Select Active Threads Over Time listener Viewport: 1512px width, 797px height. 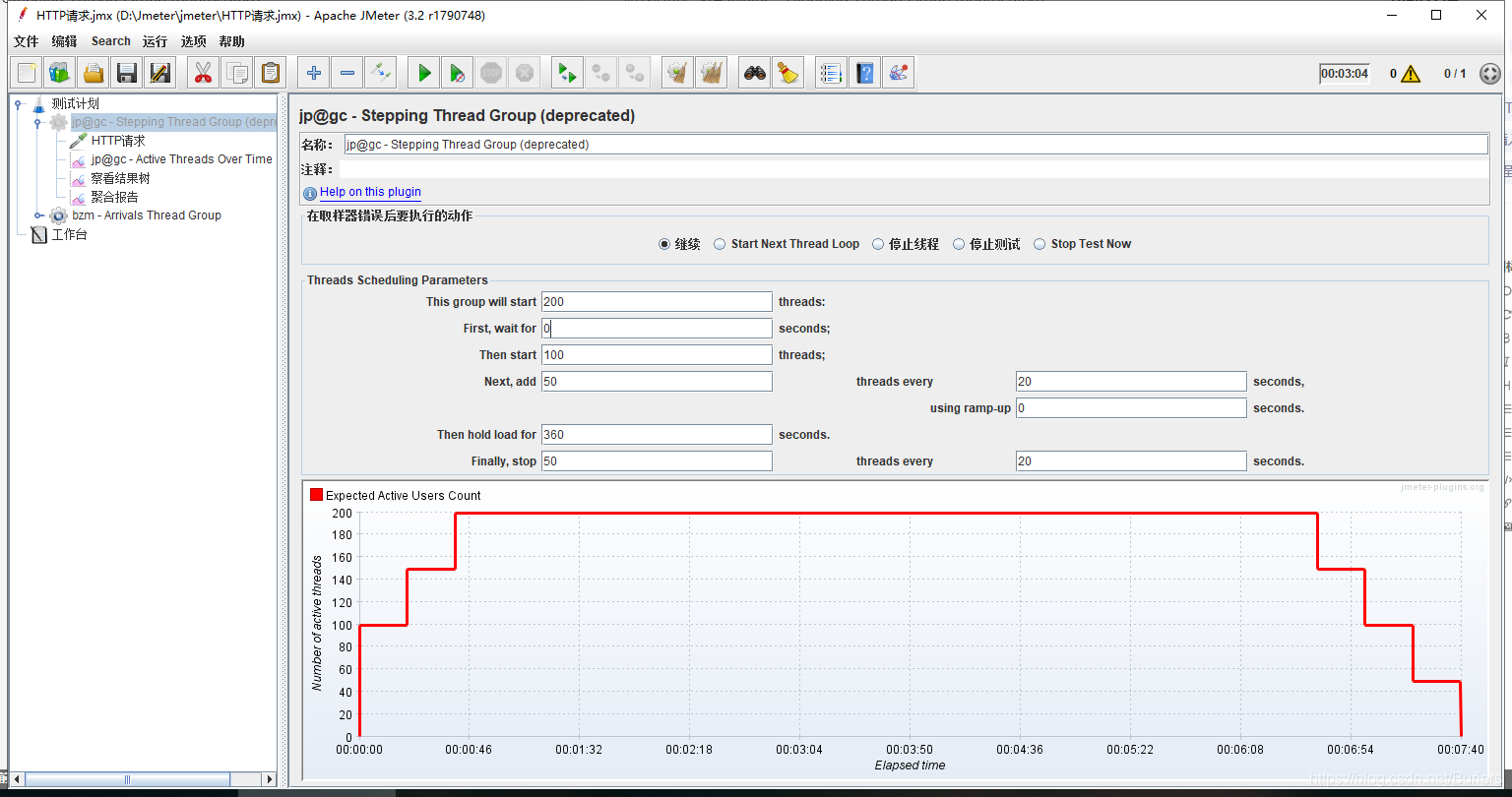point(181,159)
